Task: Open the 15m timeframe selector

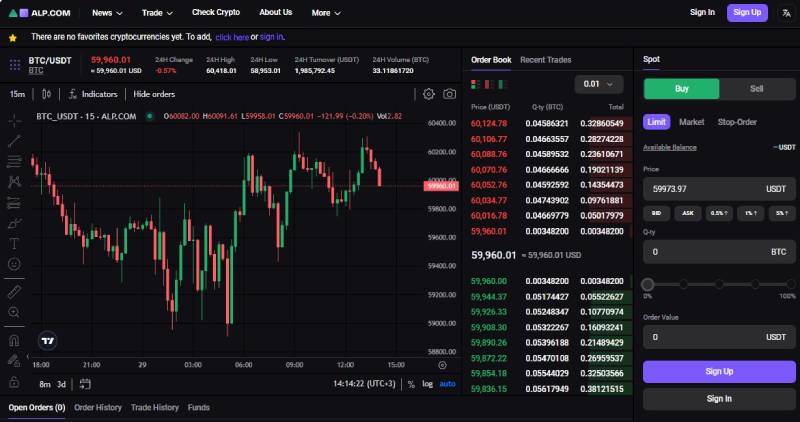Action: tap(17, 94)
